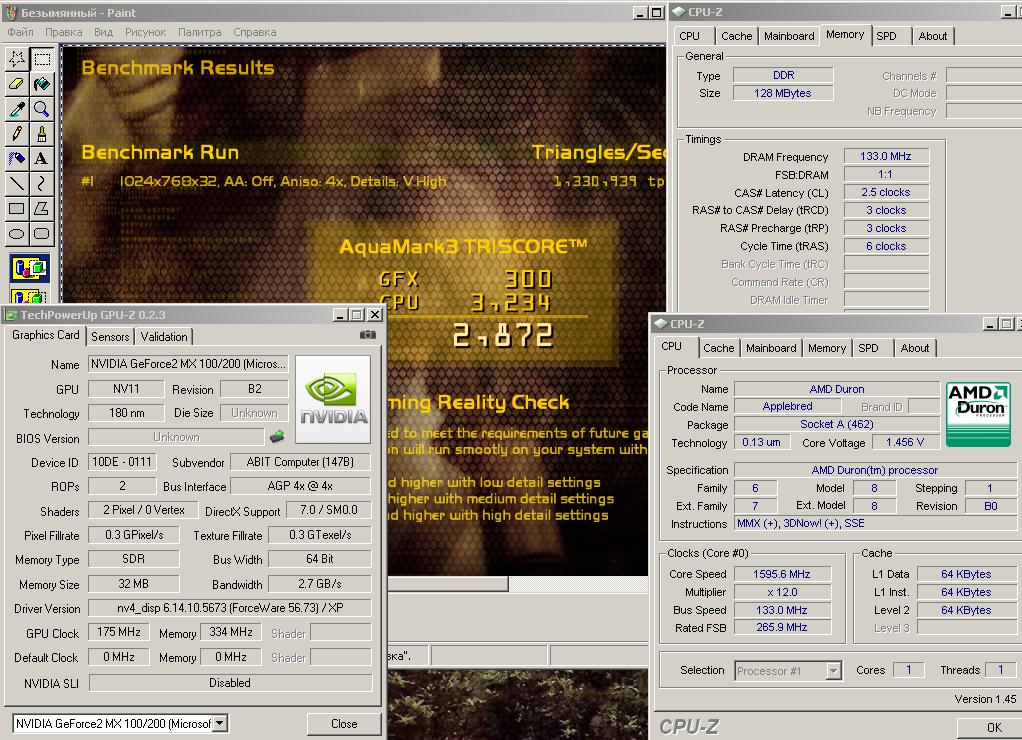Switch to Validation tab in GPU-Z
The width and height of the screenshot is (1022, 740).
click(x=164, y=336)
